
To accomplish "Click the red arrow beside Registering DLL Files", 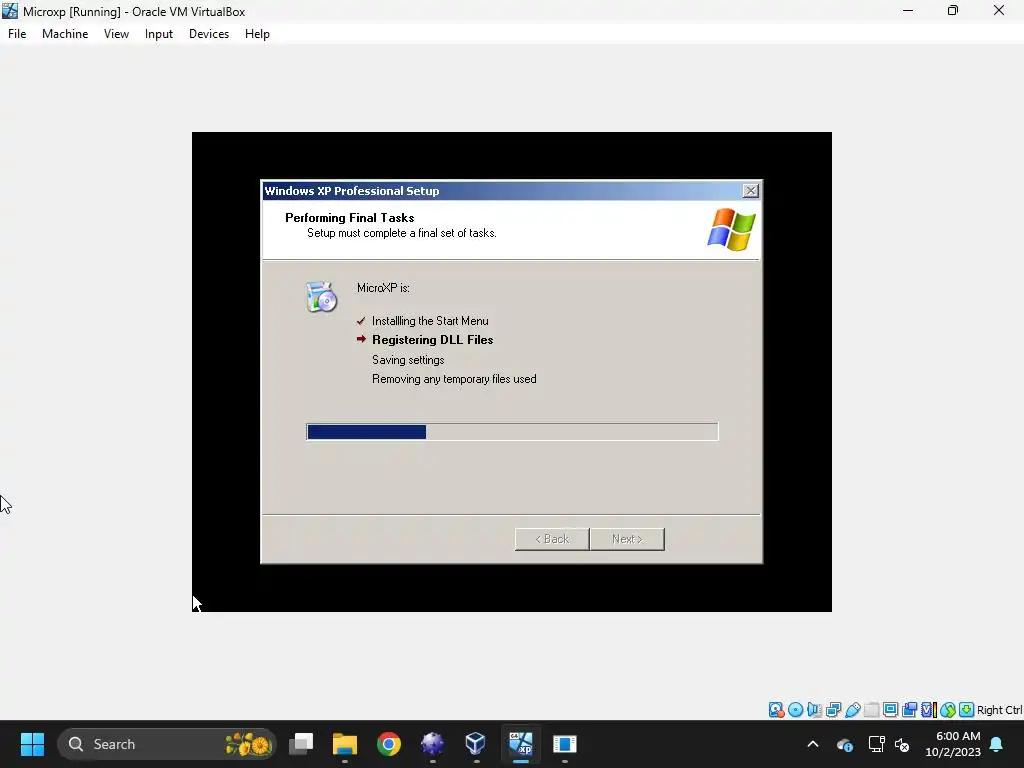I will (361, 339).
